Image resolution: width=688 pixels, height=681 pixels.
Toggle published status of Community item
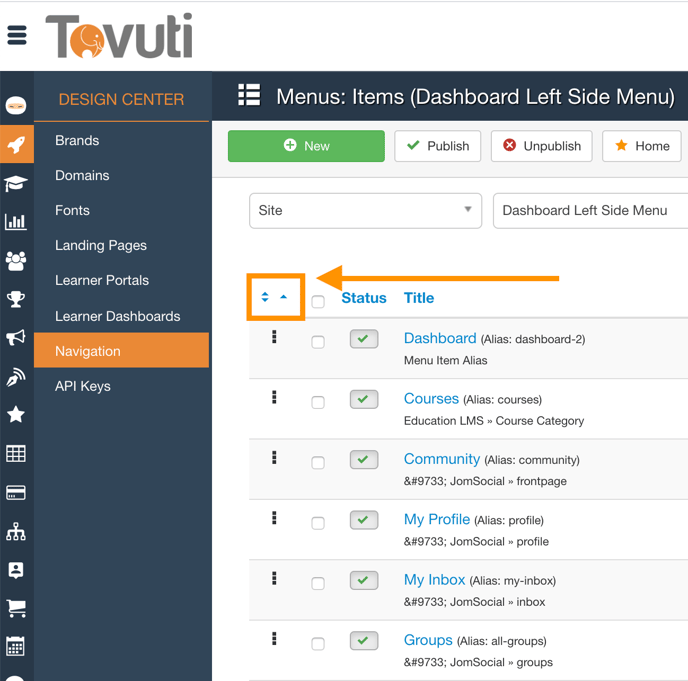363,460
